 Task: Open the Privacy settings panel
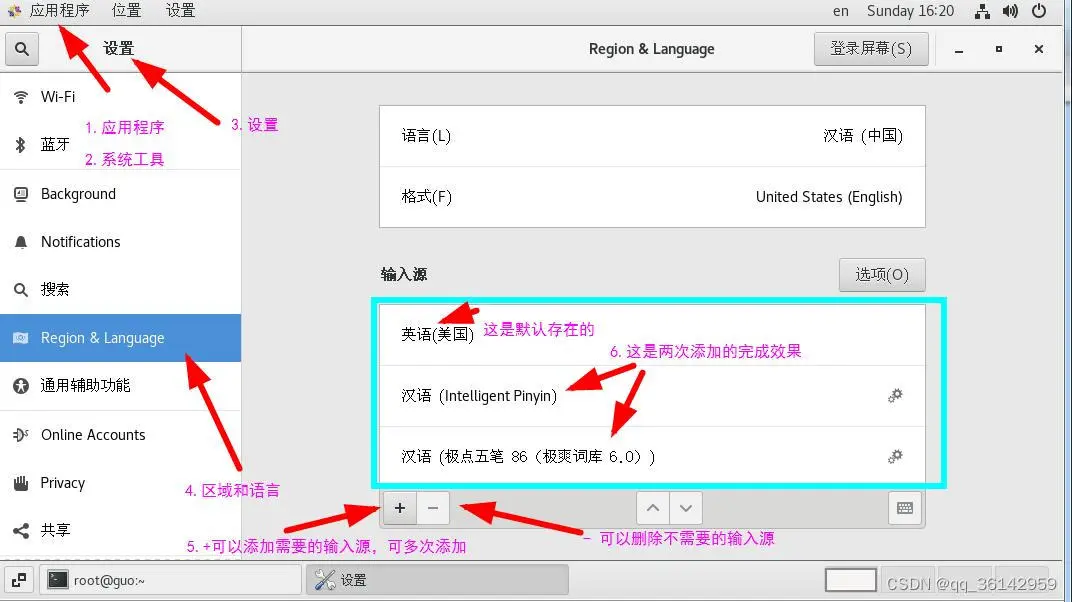[120, 483]
